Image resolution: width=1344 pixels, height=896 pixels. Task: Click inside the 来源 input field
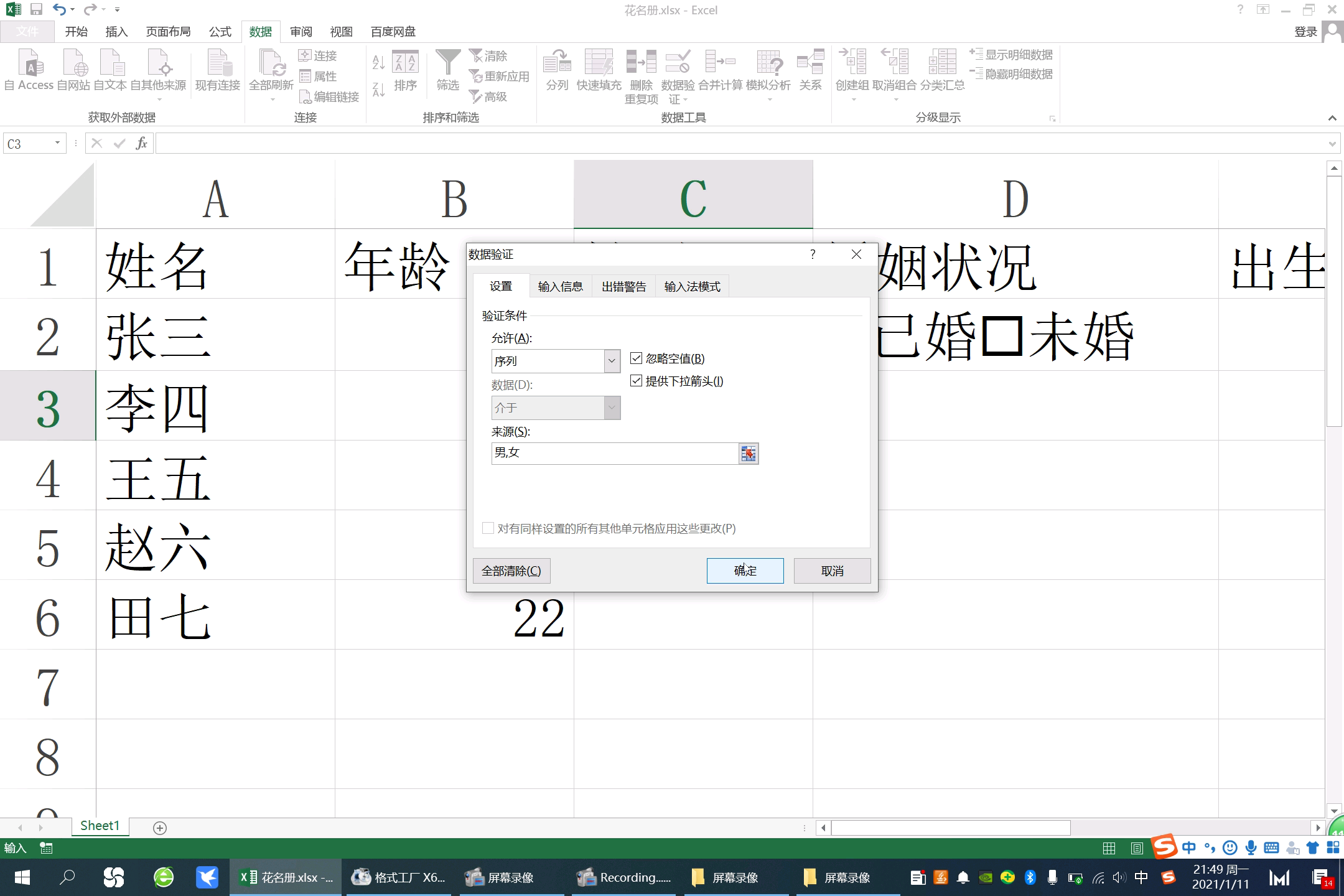click(x=613, y=454)
